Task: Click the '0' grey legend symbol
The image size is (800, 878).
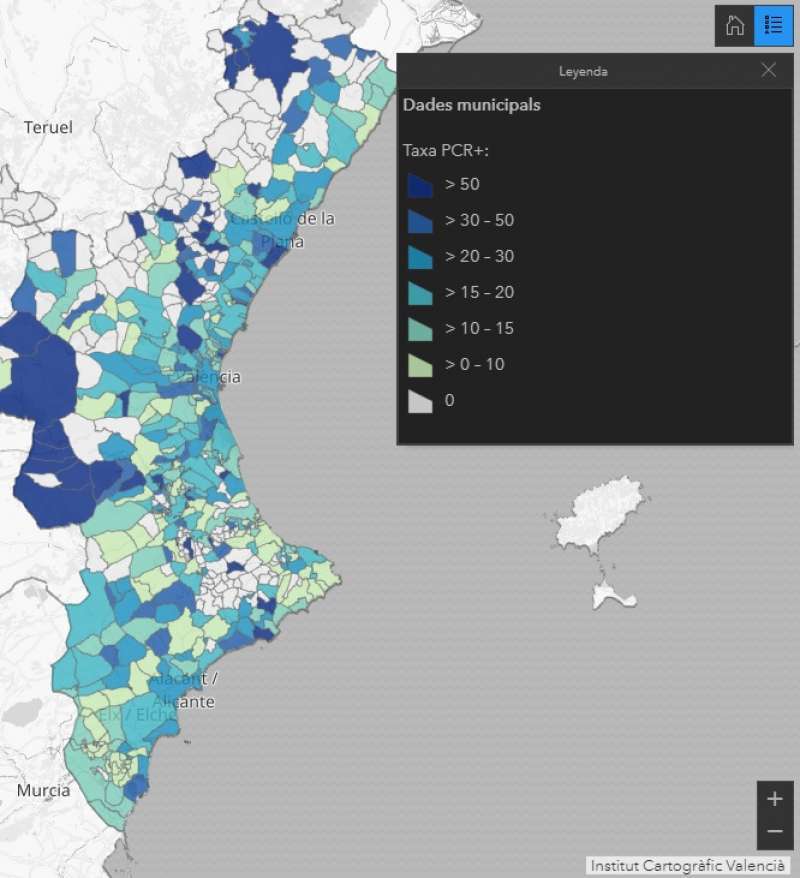Action: click(420, 401)
